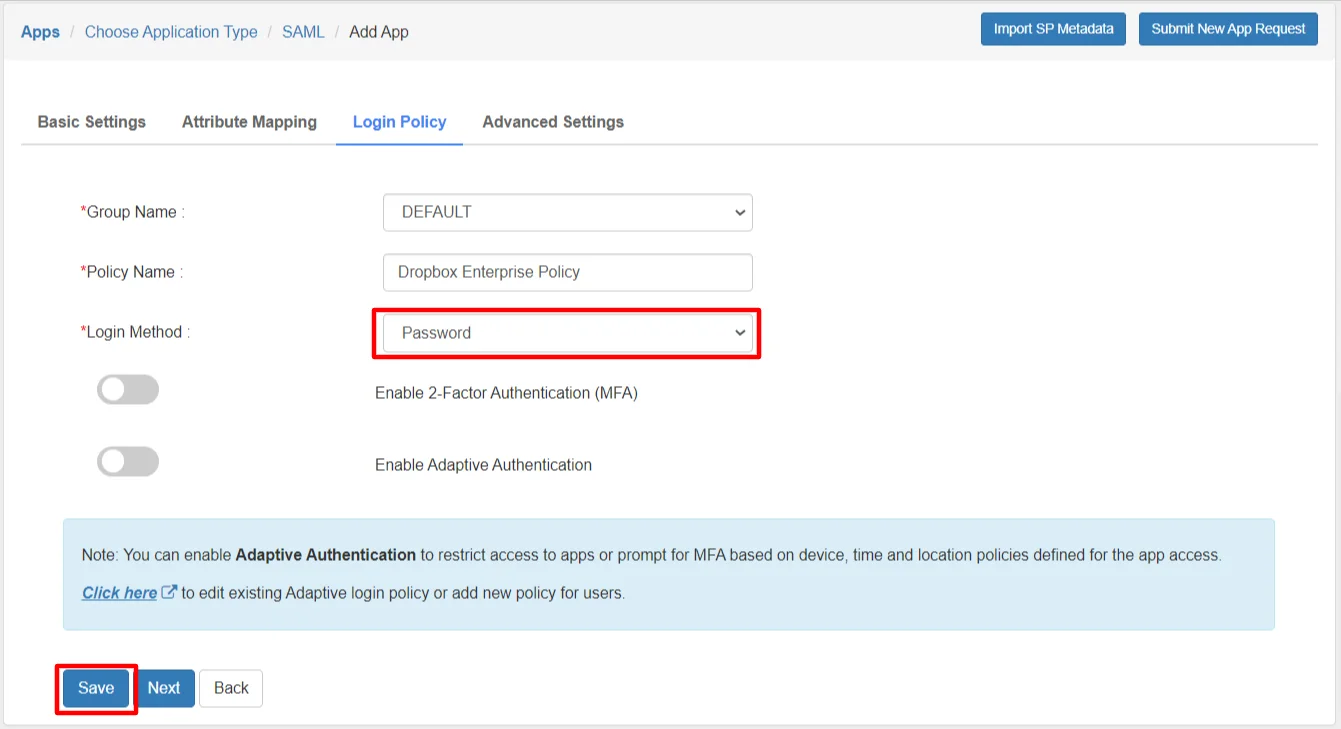Submit New App Request

pos(1227,29)
